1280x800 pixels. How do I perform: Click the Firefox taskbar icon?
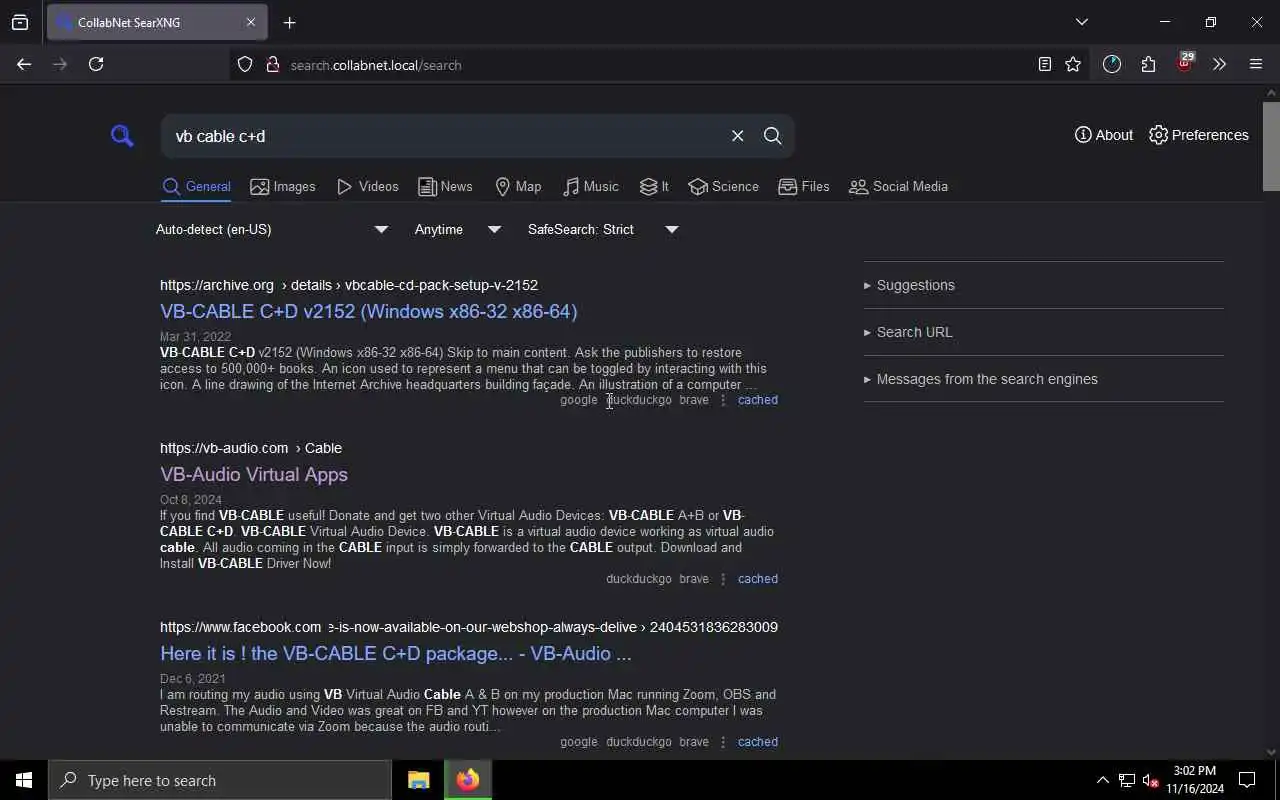[468, 780]
